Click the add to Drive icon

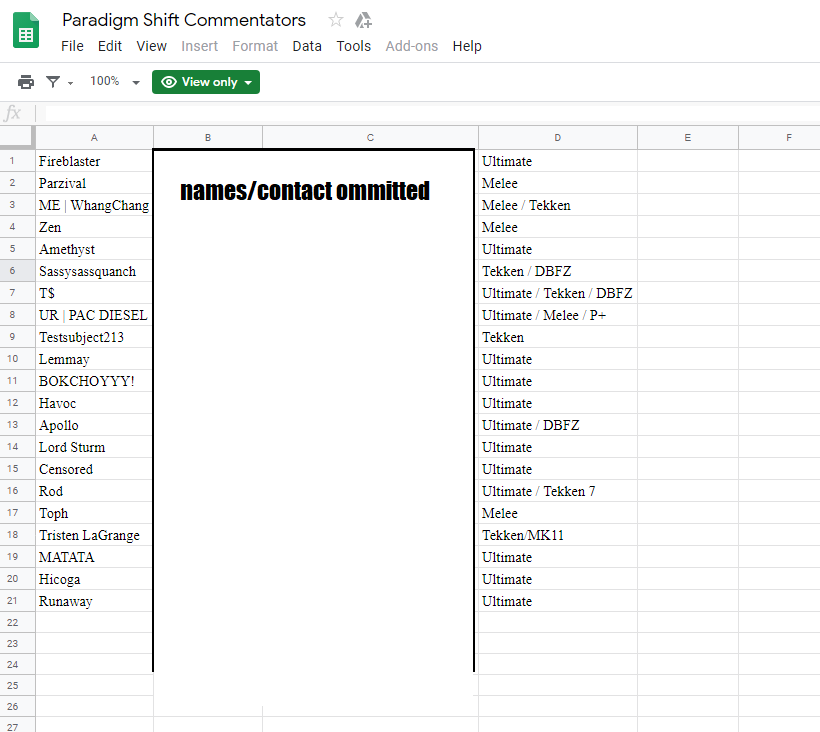point(363,20)
